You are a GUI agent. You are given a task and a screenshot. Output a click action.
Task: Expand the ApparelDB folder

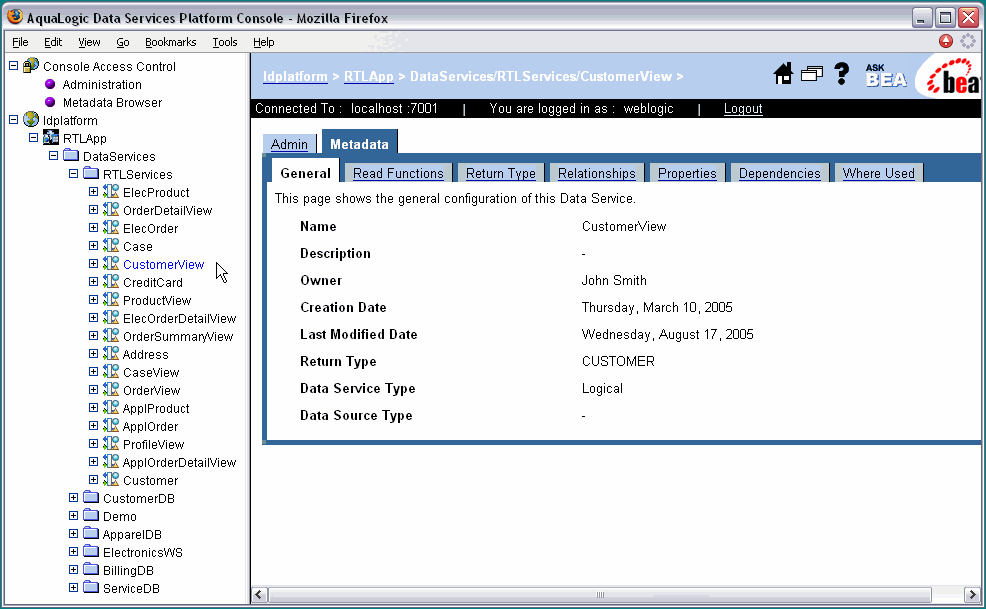74,534
